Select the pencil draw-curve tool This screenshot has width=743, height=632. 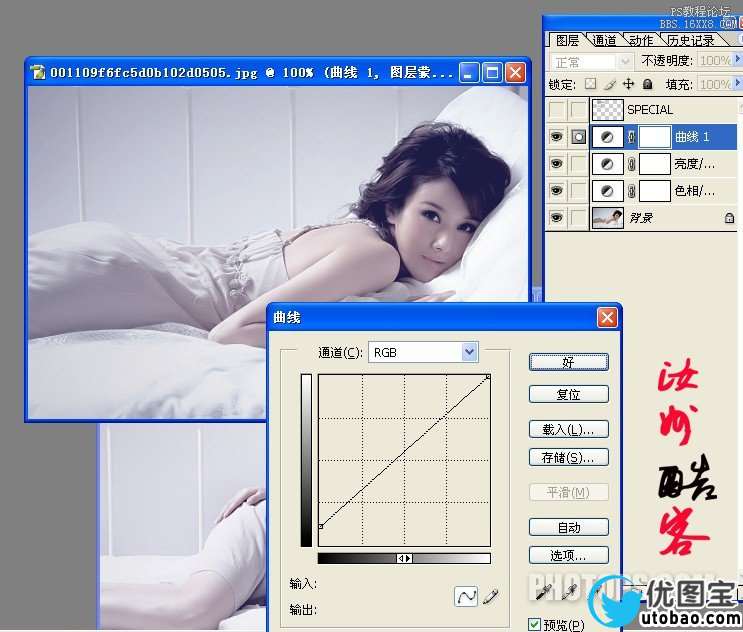(491, 596)
